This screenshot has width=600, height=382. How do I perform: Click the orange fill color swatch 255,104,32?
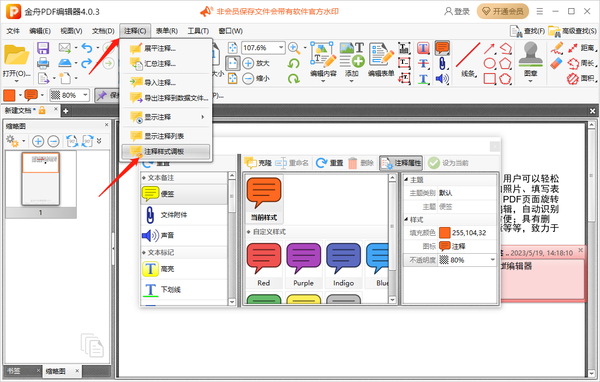444,232
